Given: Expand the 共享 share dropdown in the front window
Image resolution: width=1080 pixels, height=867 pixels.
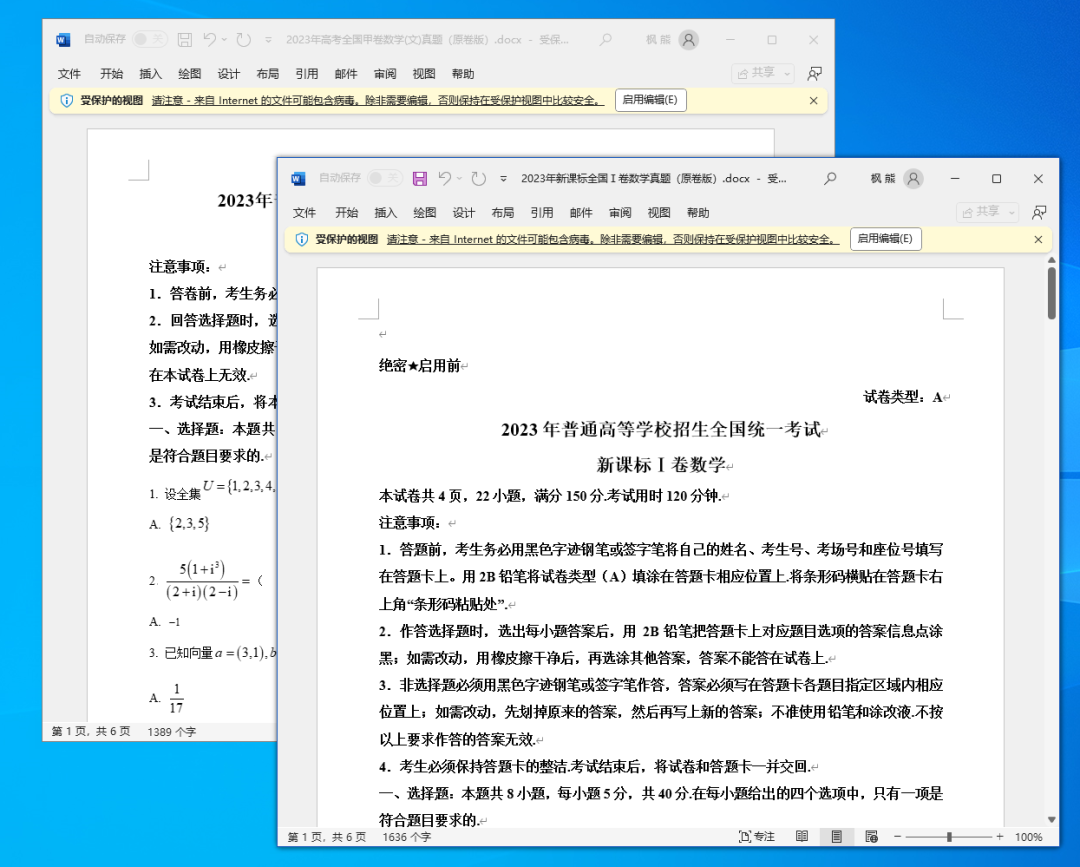Looking at the screenshot, I should (1011, 213).
